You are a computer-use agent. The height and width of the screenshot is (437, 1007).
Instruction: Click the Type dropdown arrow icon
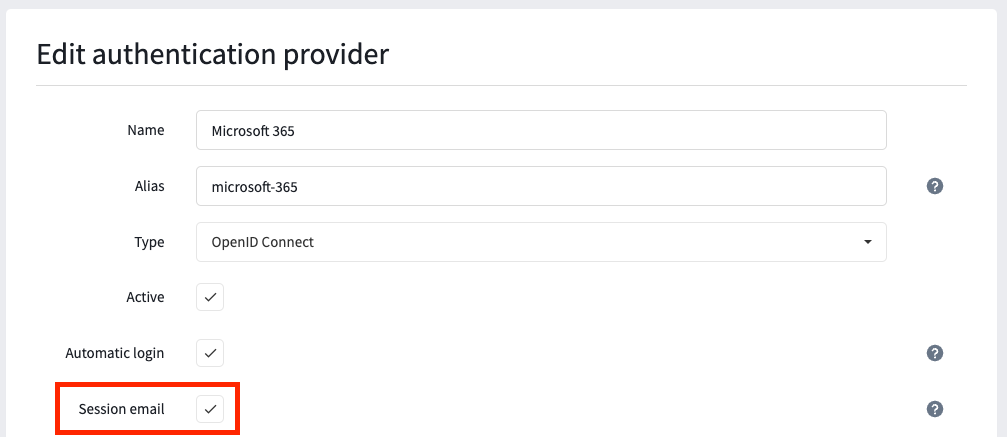click(868, 242)
